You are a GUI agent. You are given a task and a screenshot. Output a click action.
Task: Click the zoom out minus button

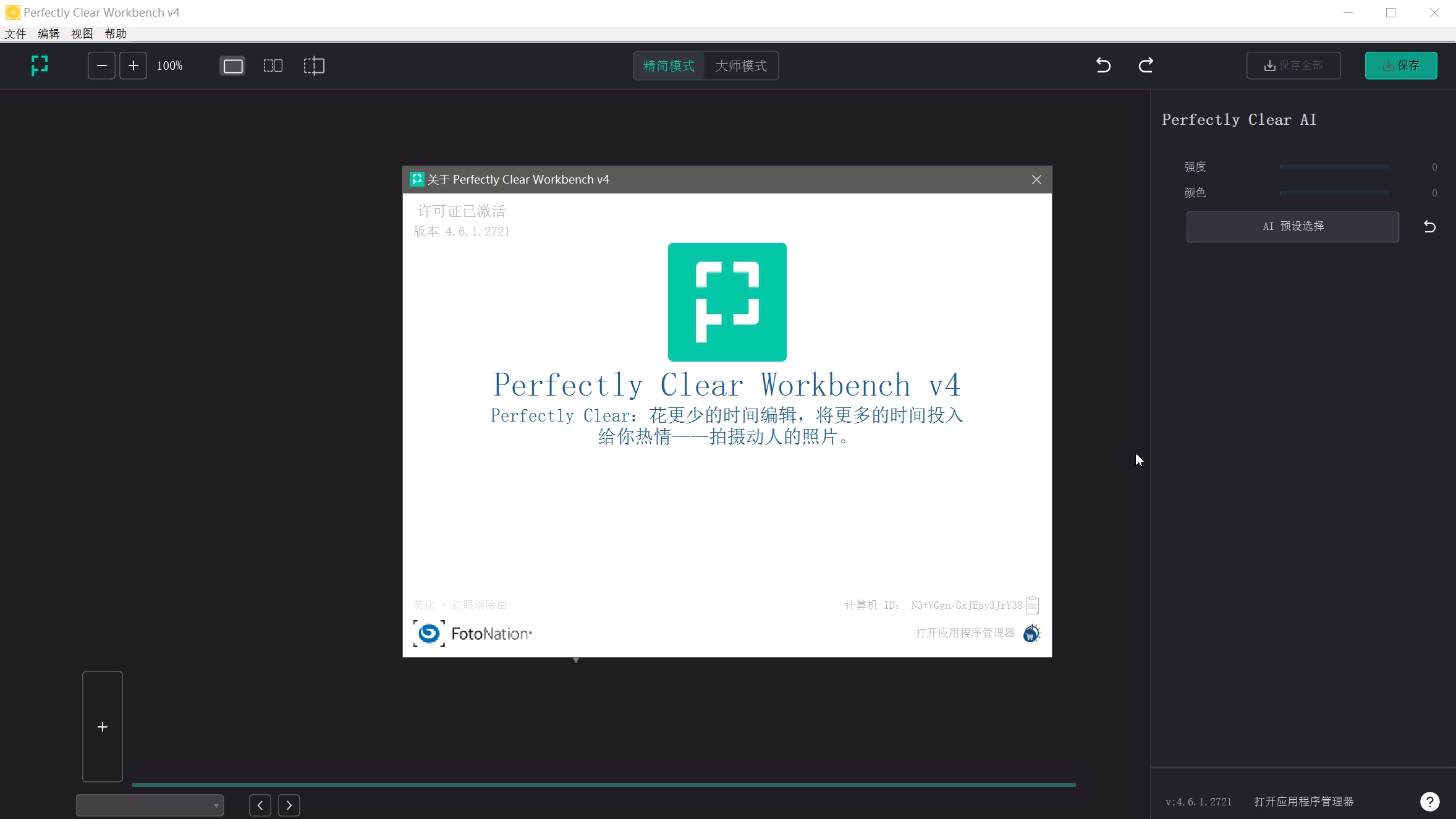101,66
